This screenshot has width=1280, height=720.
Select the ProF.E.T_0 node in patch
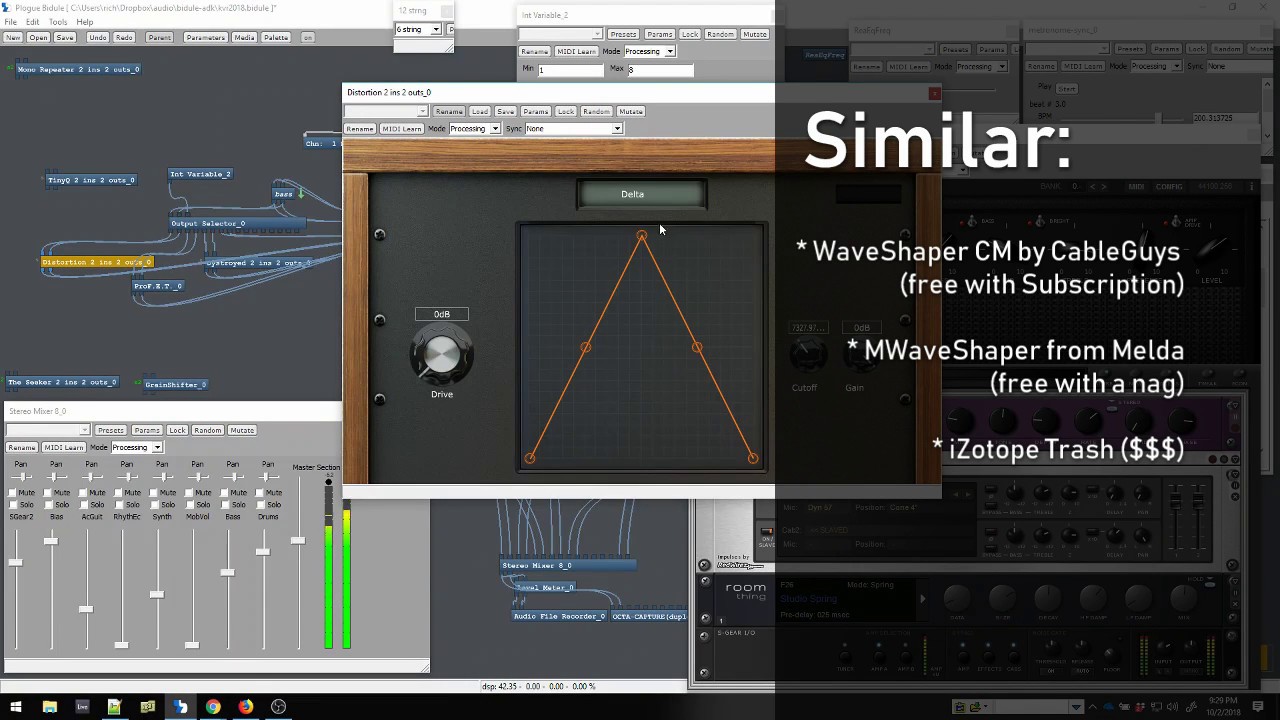pos(158,286)
